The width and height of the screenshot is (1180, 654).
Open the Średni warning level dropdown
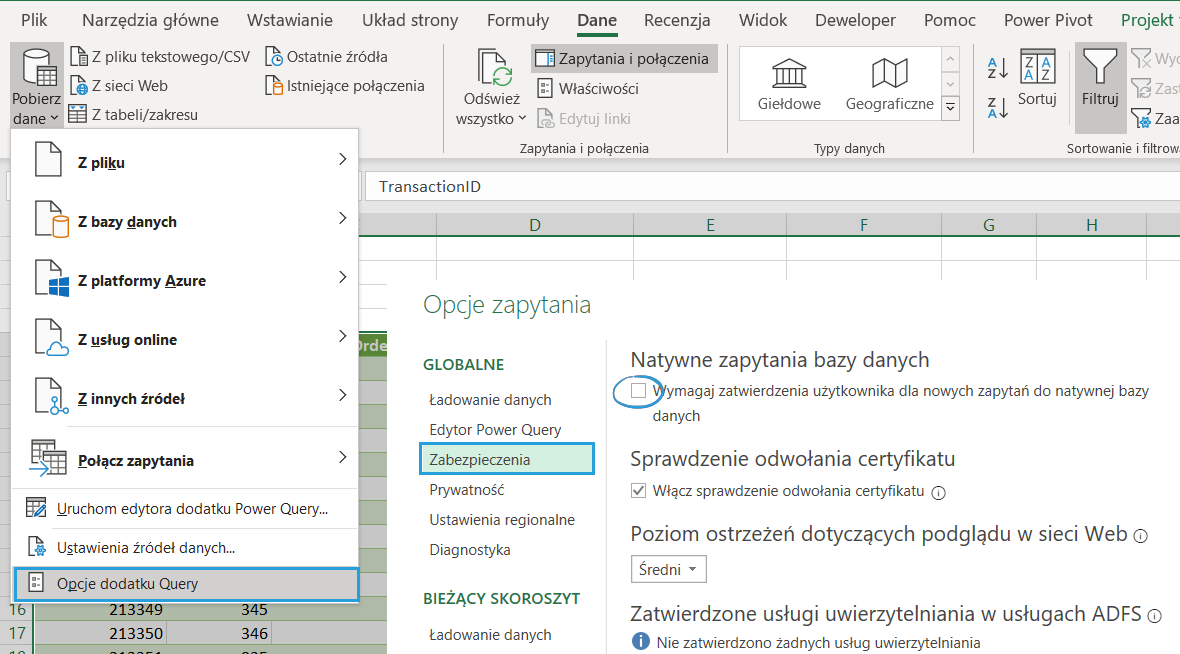point(669,569)
